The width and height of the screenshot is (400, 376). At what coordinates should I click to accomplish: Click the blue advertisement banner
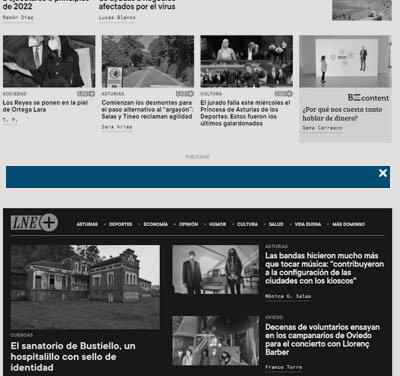click(198, 177)
